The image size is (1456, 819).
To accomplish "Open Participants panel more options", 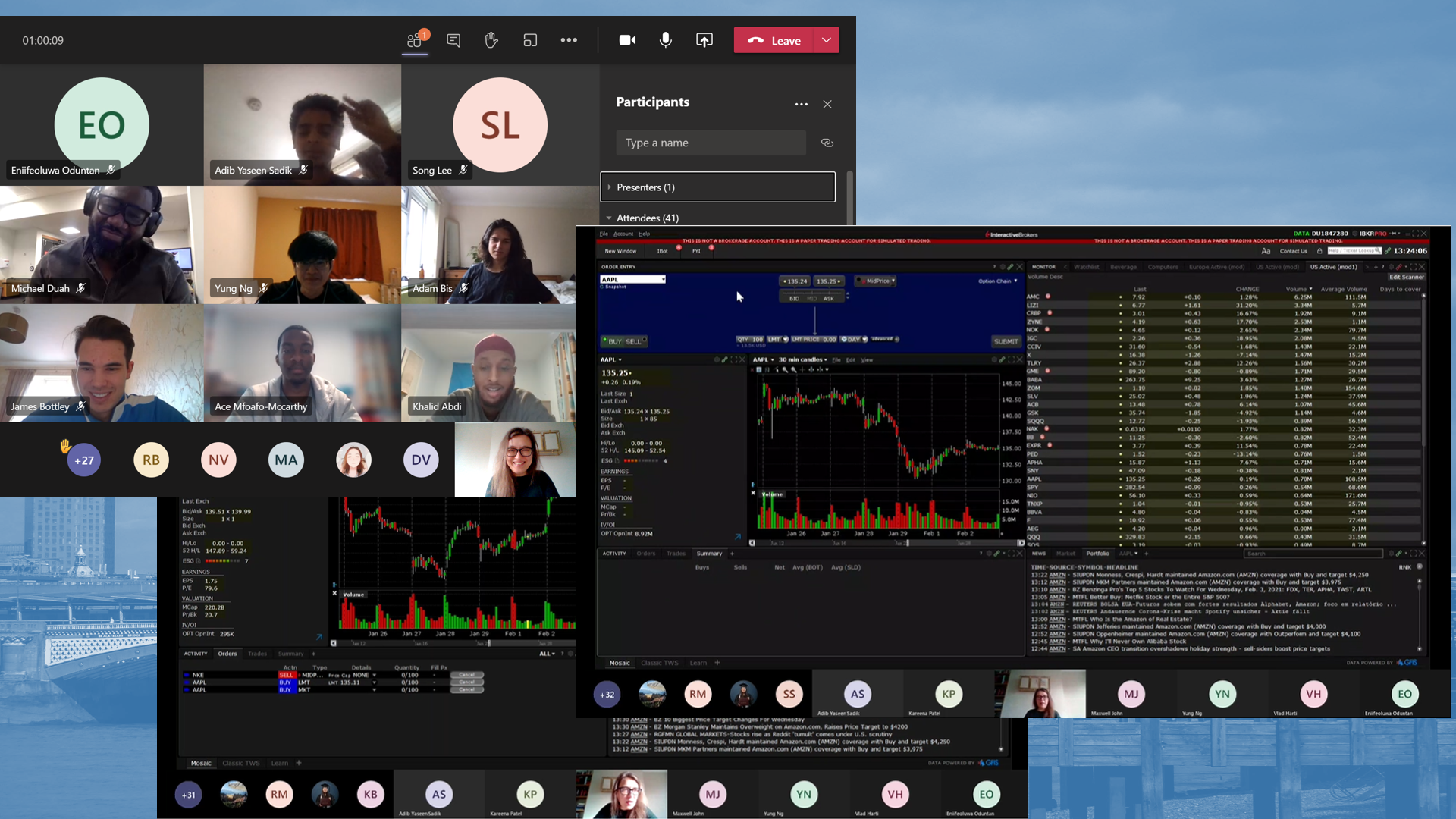I will [x=801, y=104].
